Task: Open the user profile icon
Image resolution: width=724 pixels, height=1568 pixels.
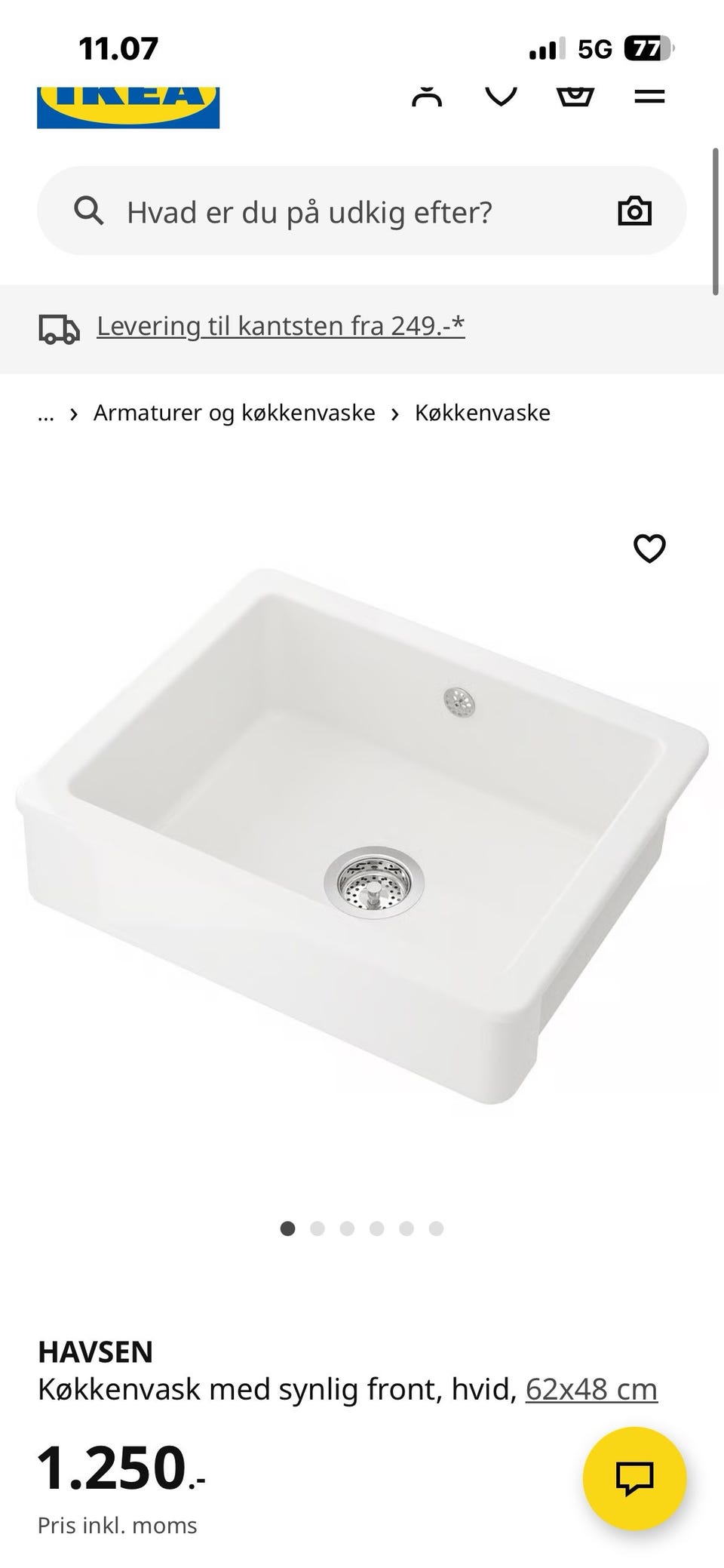Action: pos(427,97)
